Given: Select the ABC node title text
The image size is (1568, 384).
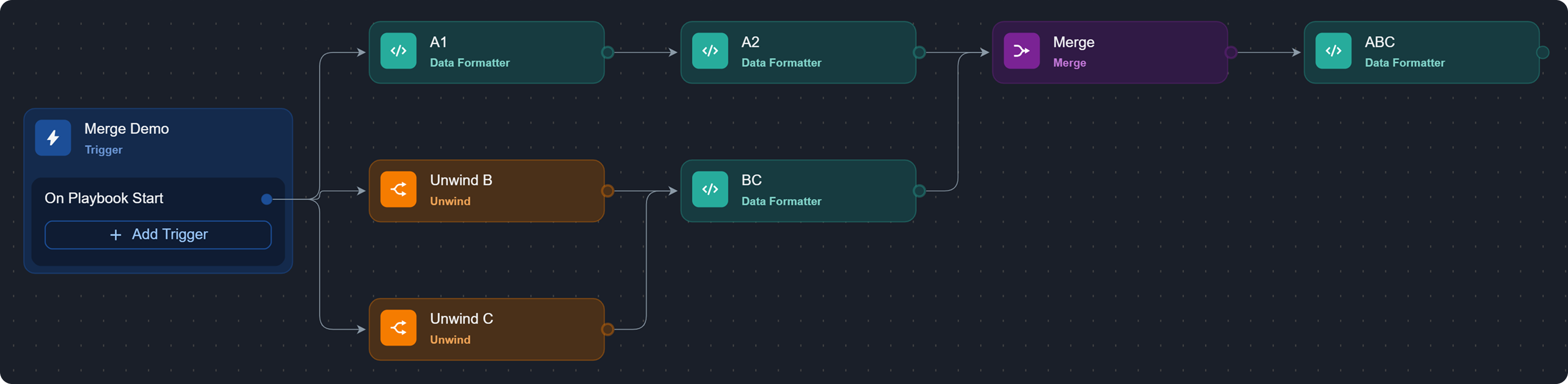Looking at the screenshot, I should pyautogui.click(x=1380, y=42).
